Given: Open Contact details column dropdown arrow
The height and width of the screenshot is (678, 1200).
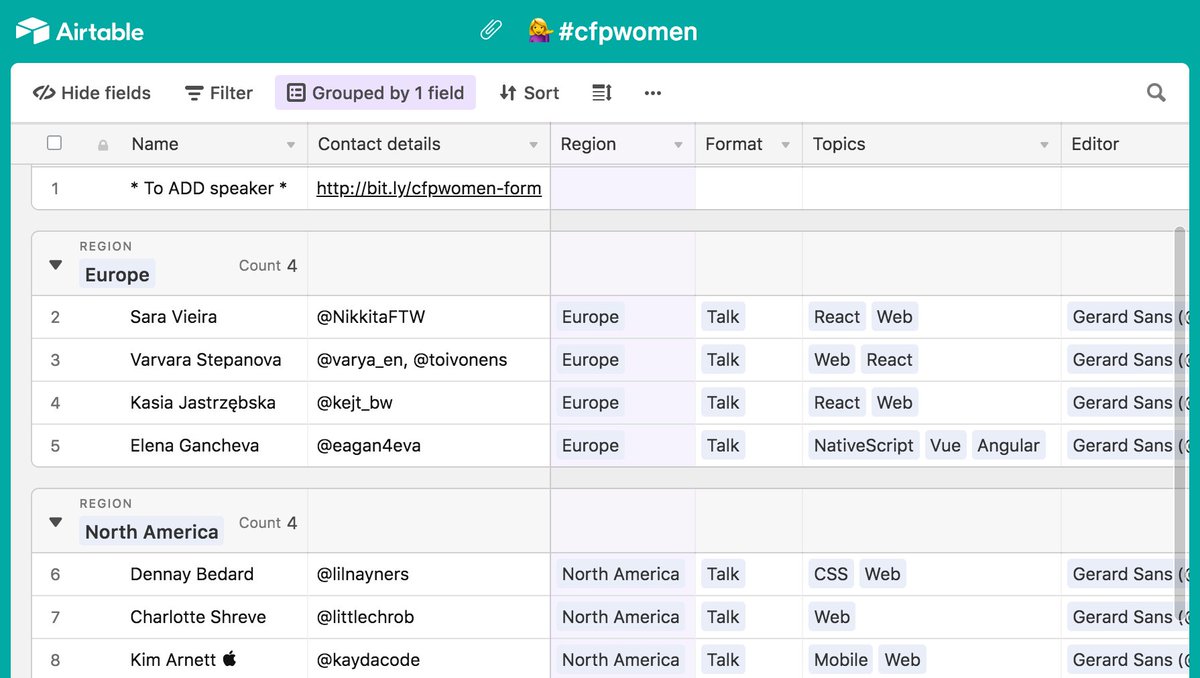Looking at the screenshot, I should tap(534, 145).
